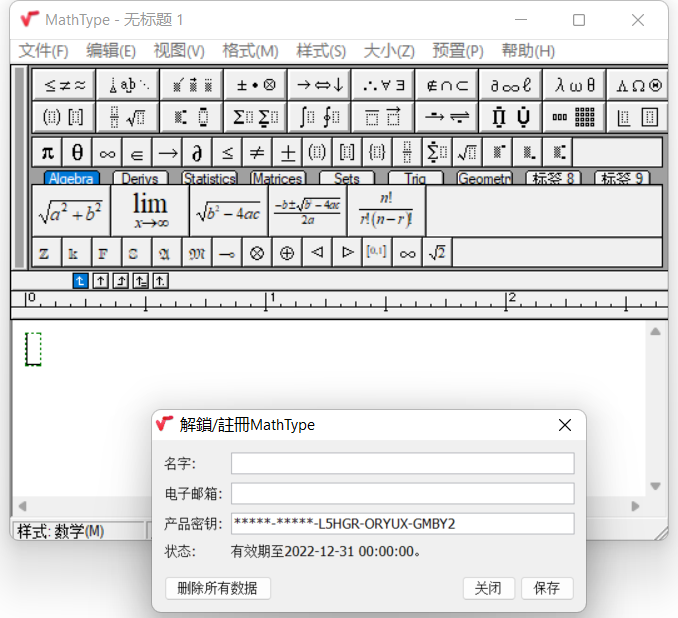Open underbar and overbar templates palette
The height and width of the screenshot is (618, 678).
tap(383, 117)
